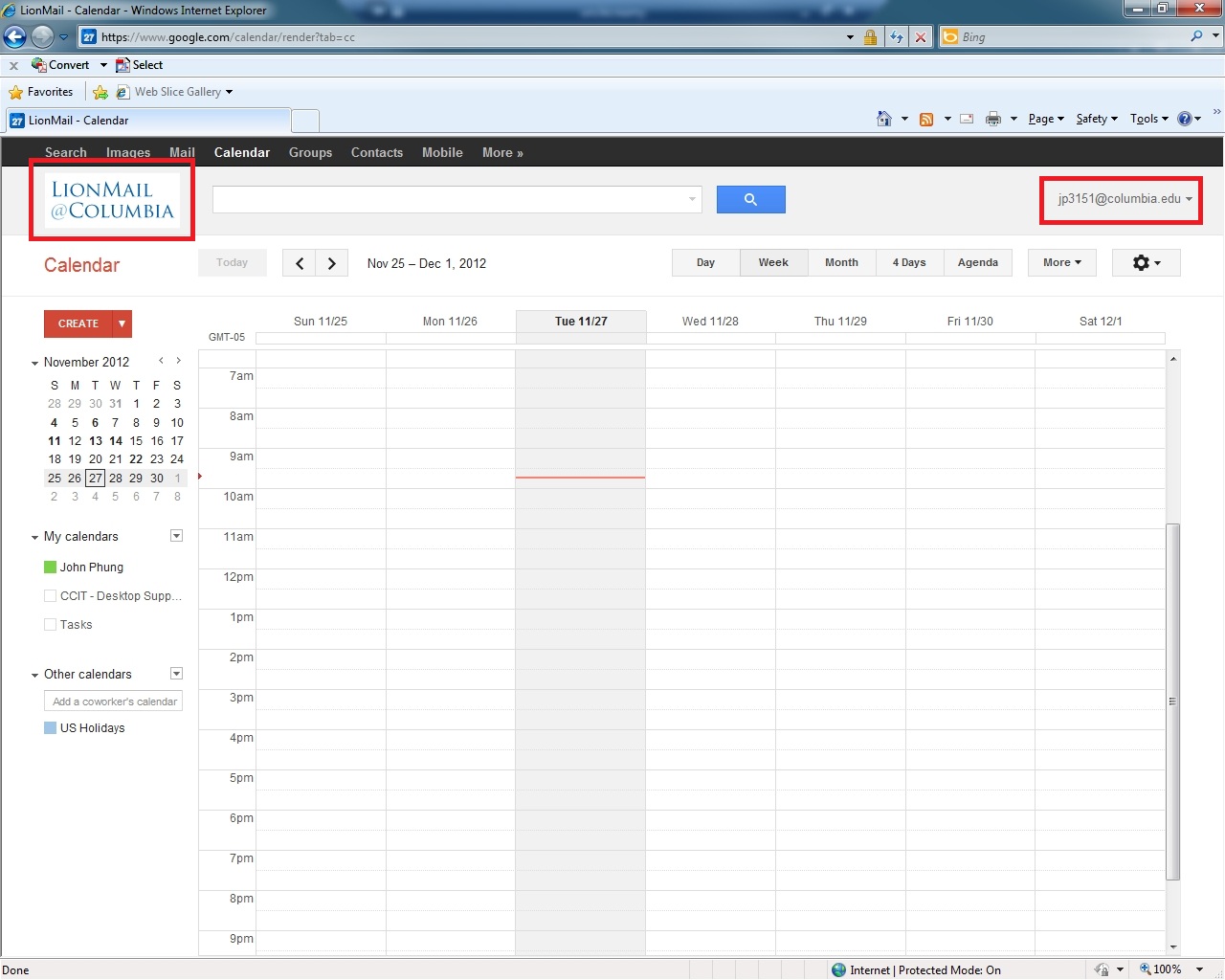Image resolution: width=1225 pixels, height=980 pixels.
Task: Go to previous week arrow
Action: pyautogui.click(x=299, y=263)
